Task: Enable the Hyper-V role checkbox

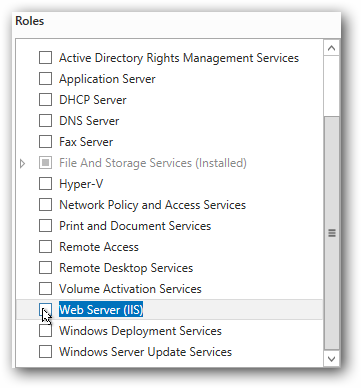Action: (45, 184)
